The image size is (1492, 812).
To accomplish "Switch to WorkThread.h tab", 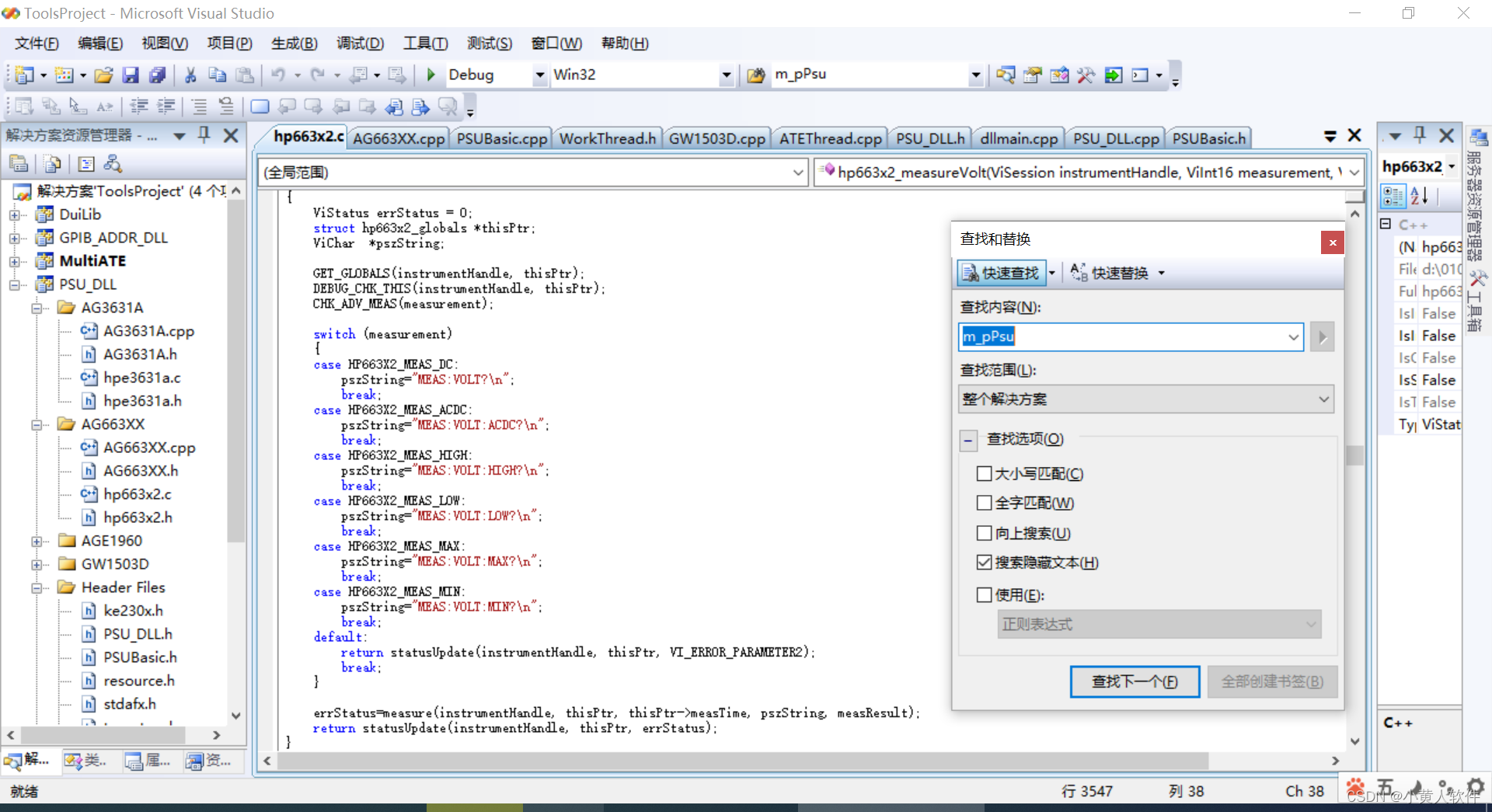I will tap(608, 138).
